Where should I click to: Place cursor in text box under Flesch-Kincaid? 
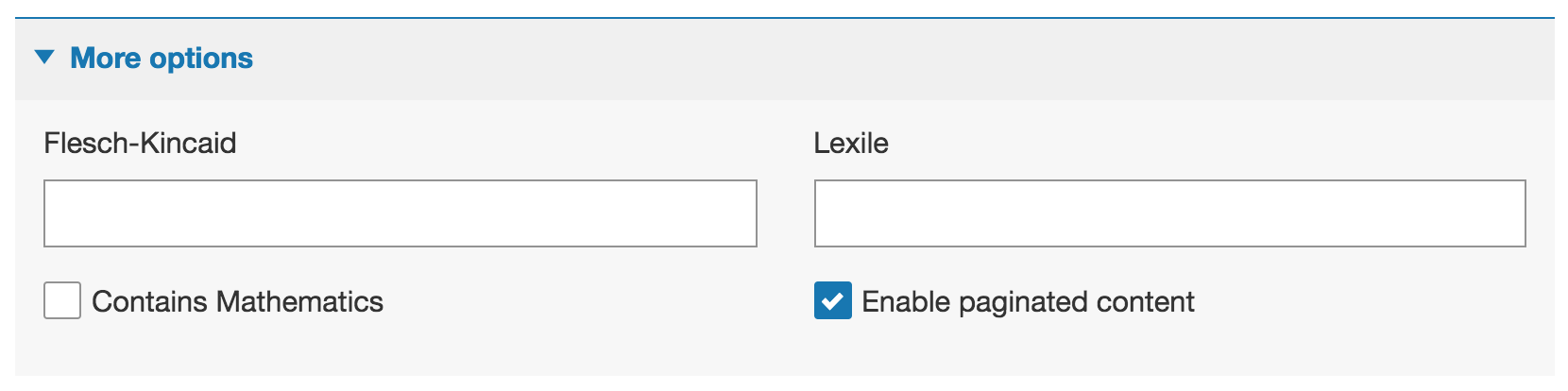[x=401, y=213]
